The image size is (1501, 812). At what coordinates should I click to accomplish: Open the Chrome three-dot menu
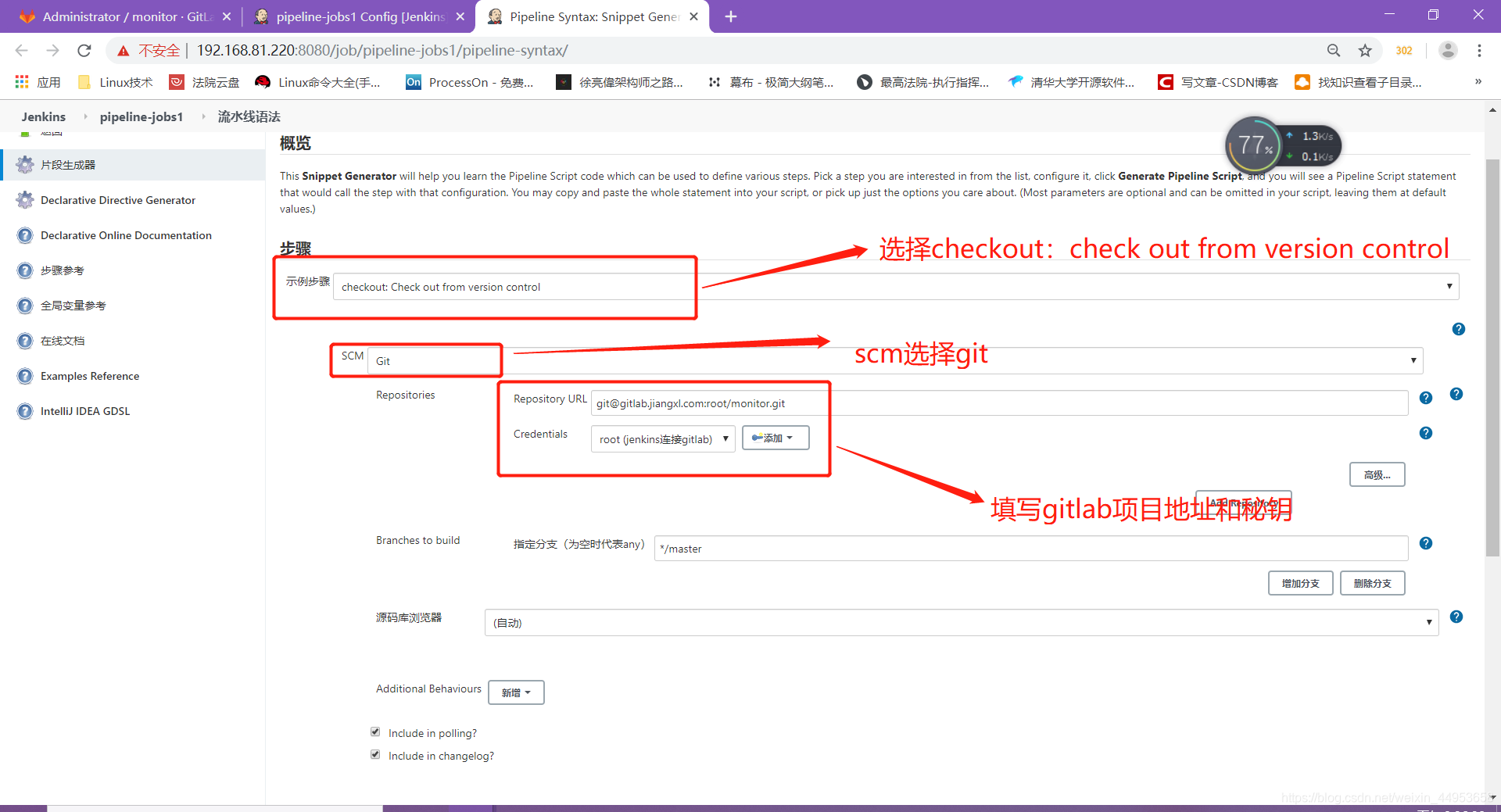click(1479, 51)
